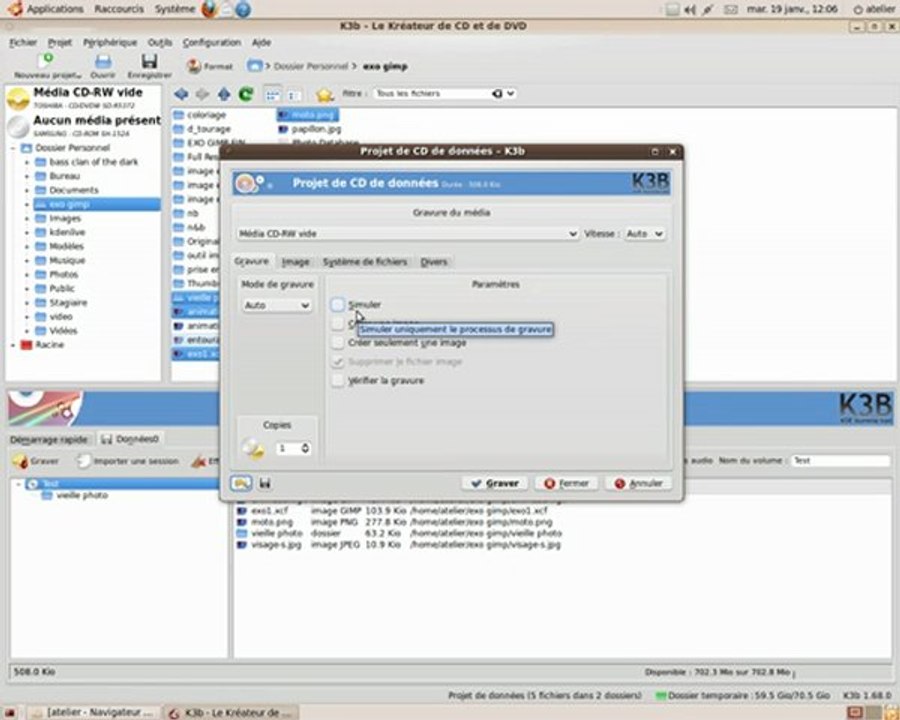Screen dimensions: 900x720
Task: Collapse the Test project tree node
Action: click(x=18, y=484)
